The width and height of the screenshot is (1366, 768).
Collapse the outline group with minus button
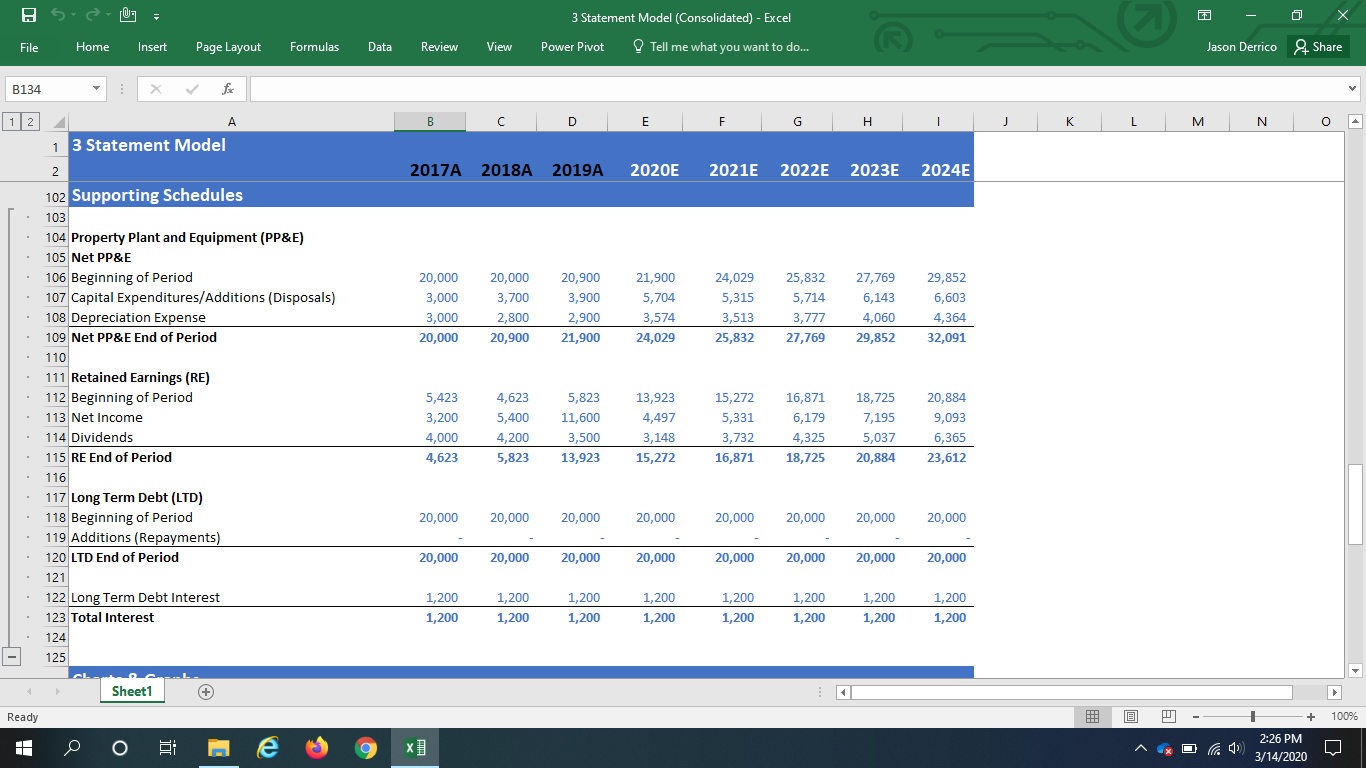12,657
